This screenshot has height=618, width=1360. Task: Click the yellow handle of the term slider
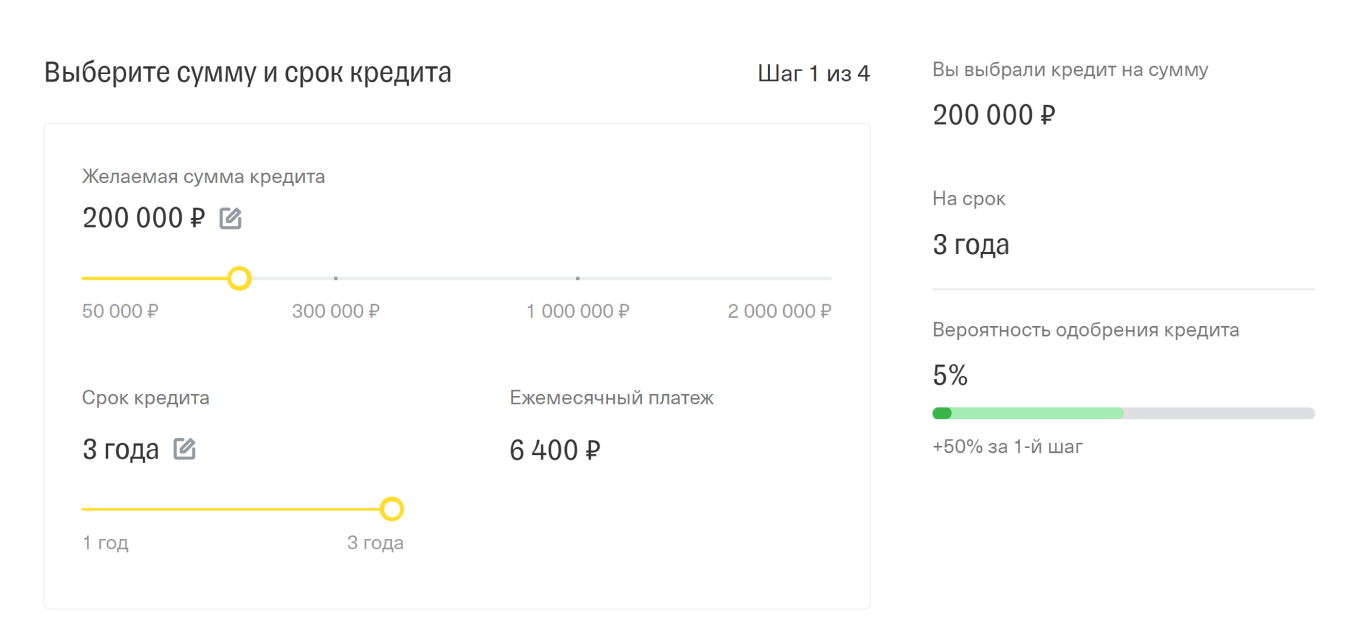pyautogui.click(x=392, y=509)
